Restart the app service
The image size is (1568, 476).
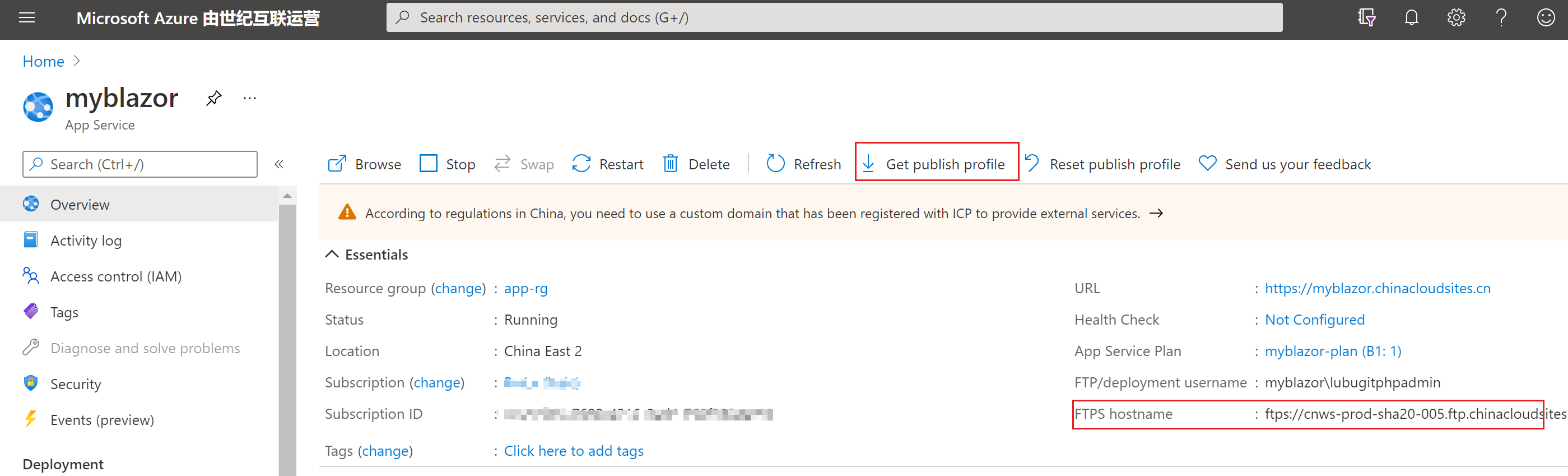pos(608,165)
